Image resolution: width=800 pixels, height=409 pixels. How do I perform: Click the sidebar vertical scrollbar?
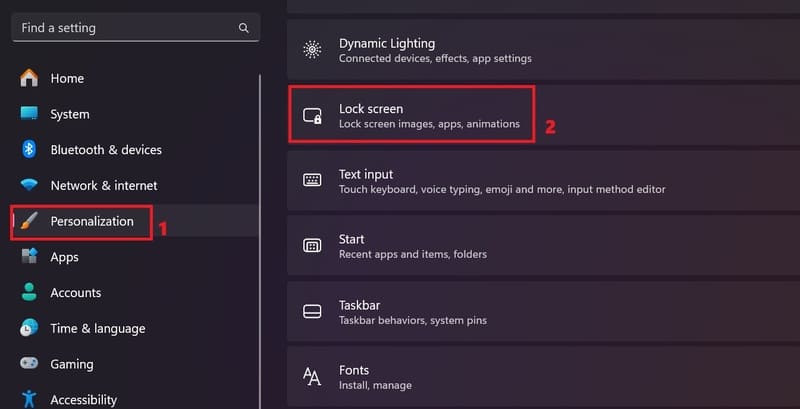tap(260, 242)
